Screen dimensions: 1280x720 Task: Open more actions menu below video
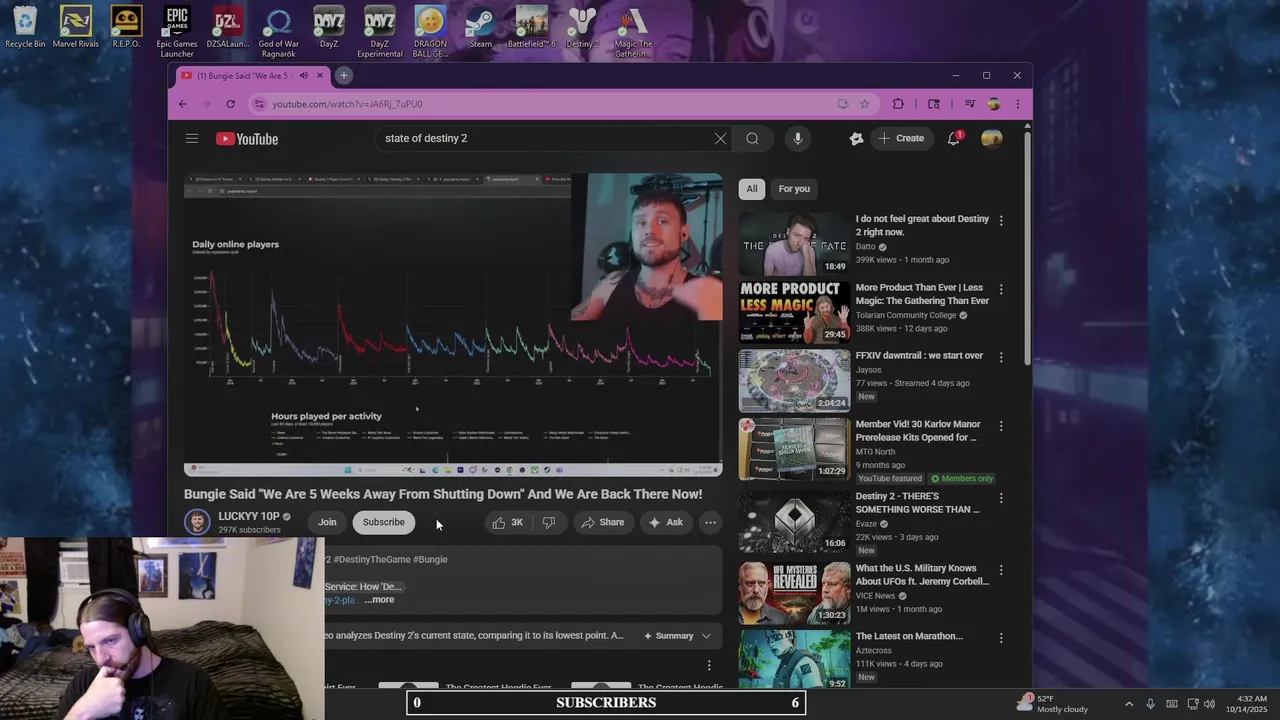[710, 522]
